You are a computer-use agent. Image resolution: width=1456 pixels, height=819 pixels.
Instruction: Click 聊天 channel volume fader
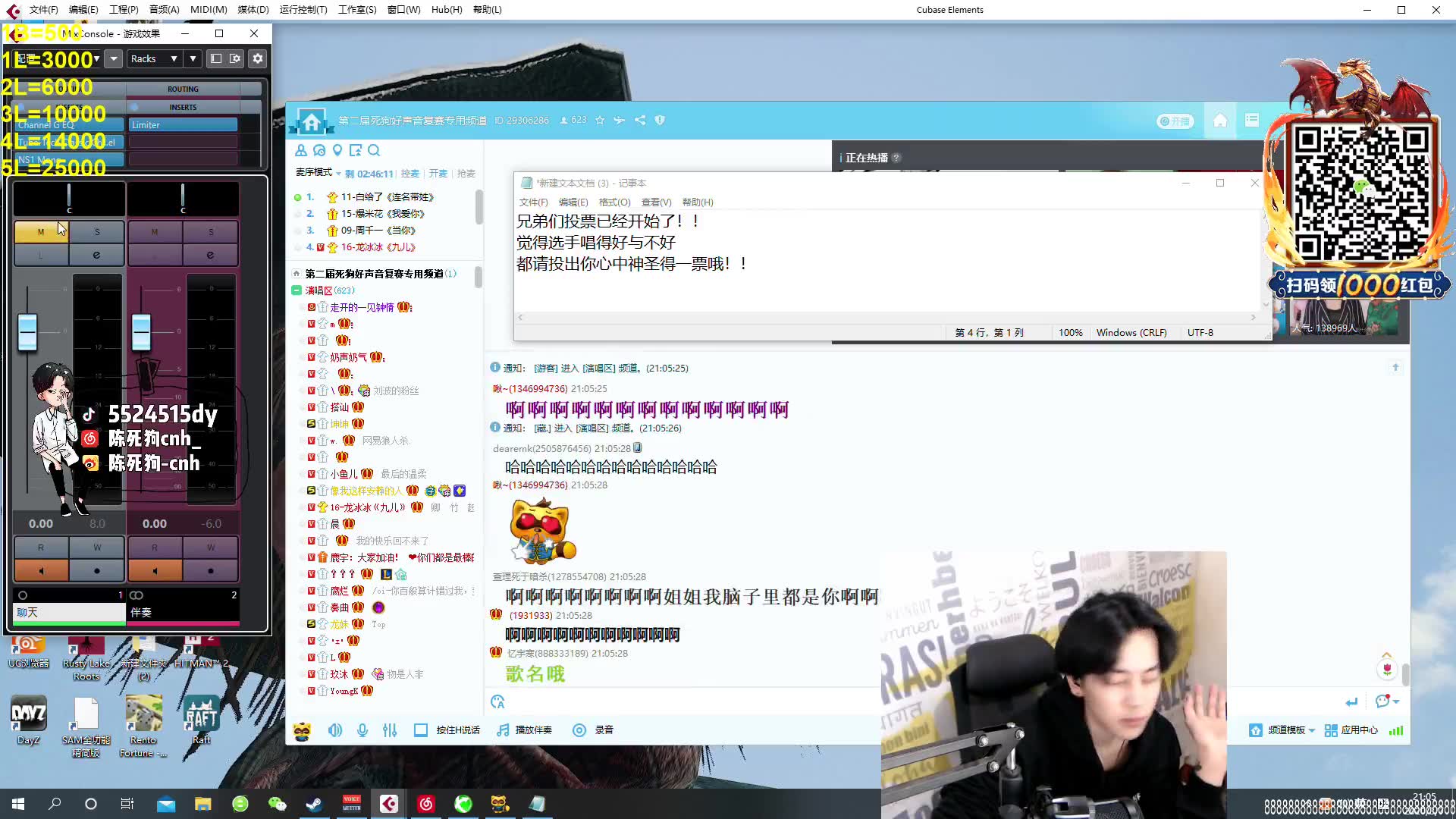click(x=27, y=331)
